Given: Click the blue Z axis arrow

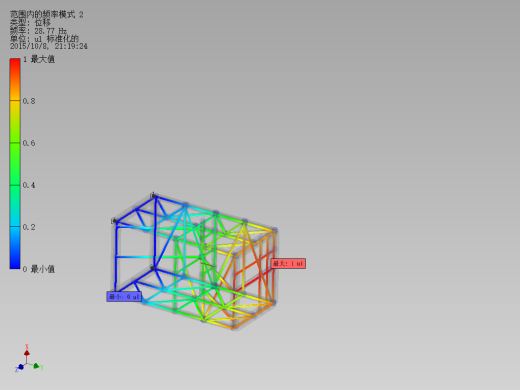Looking at the screenshot, I should [x=20, y=367].
